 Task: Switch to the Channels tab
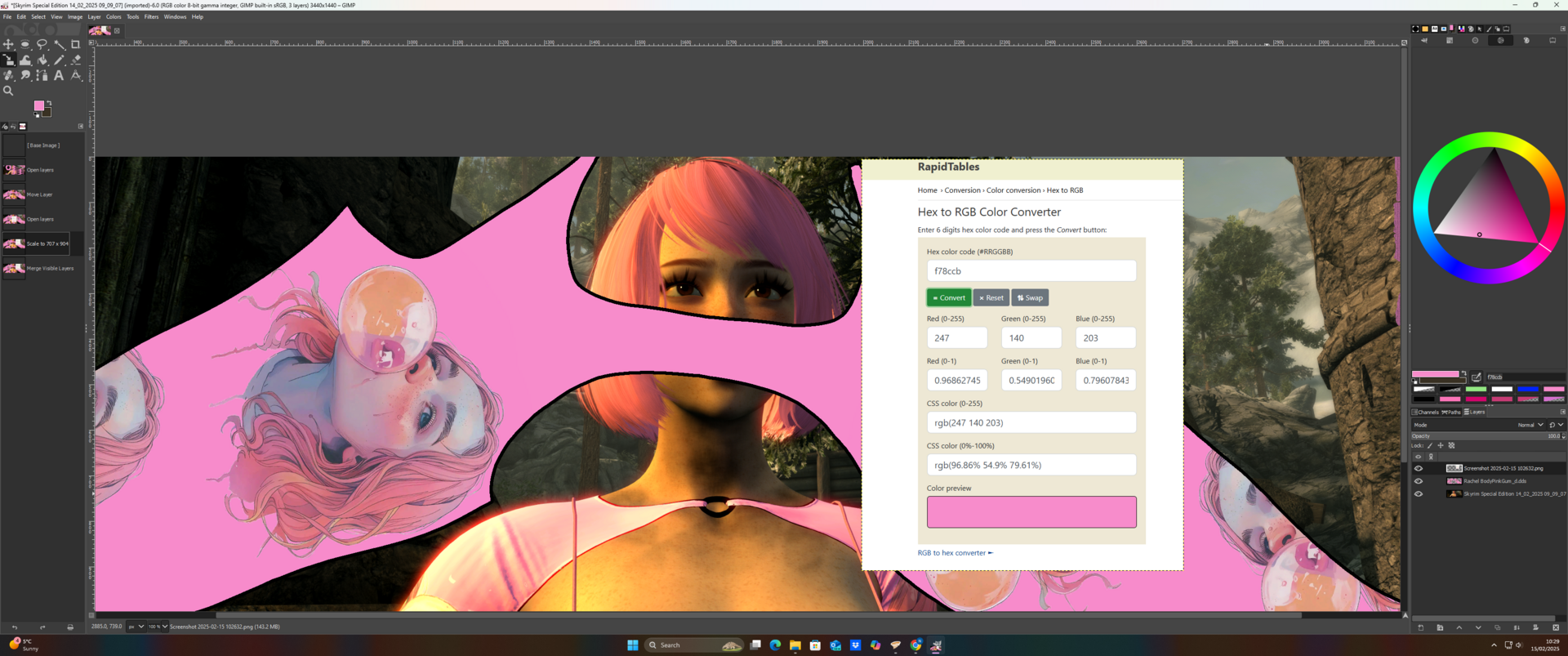click(x=1425, y=412)
